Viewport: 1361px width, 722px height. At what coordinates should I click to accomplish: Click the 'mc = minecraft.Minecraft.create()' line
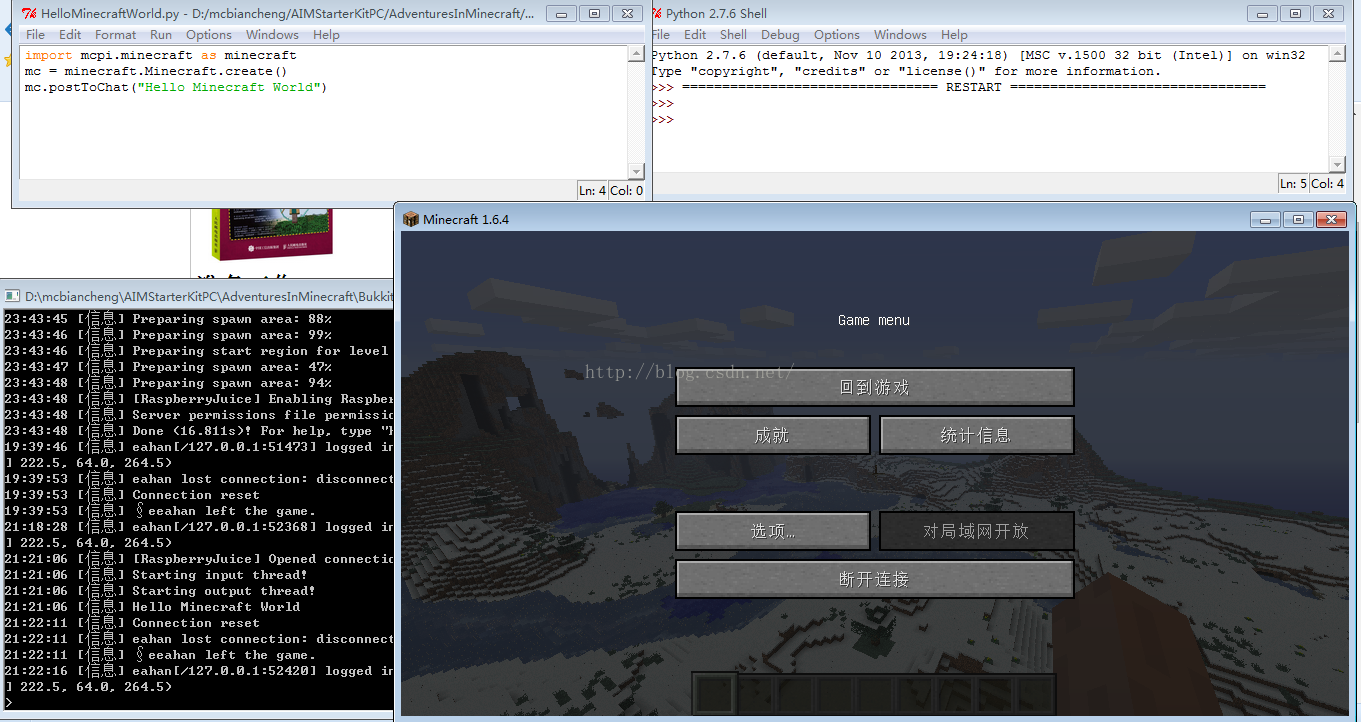point(156,71)
